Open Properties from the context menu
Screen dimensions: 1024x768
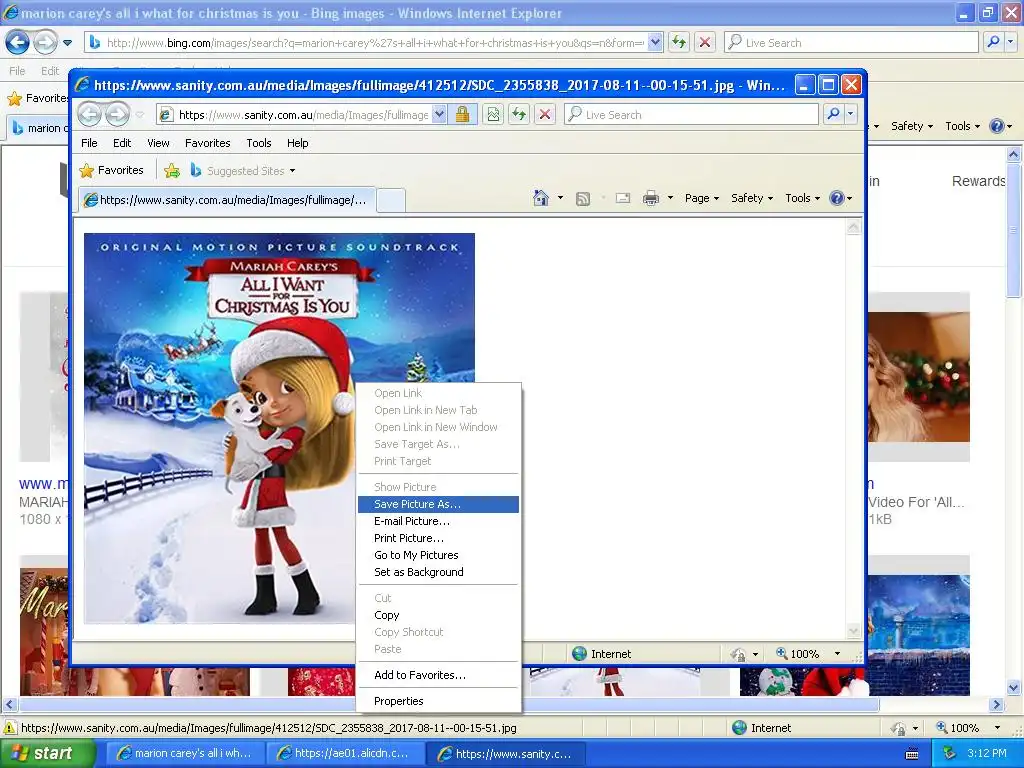[x=438, y=701]
